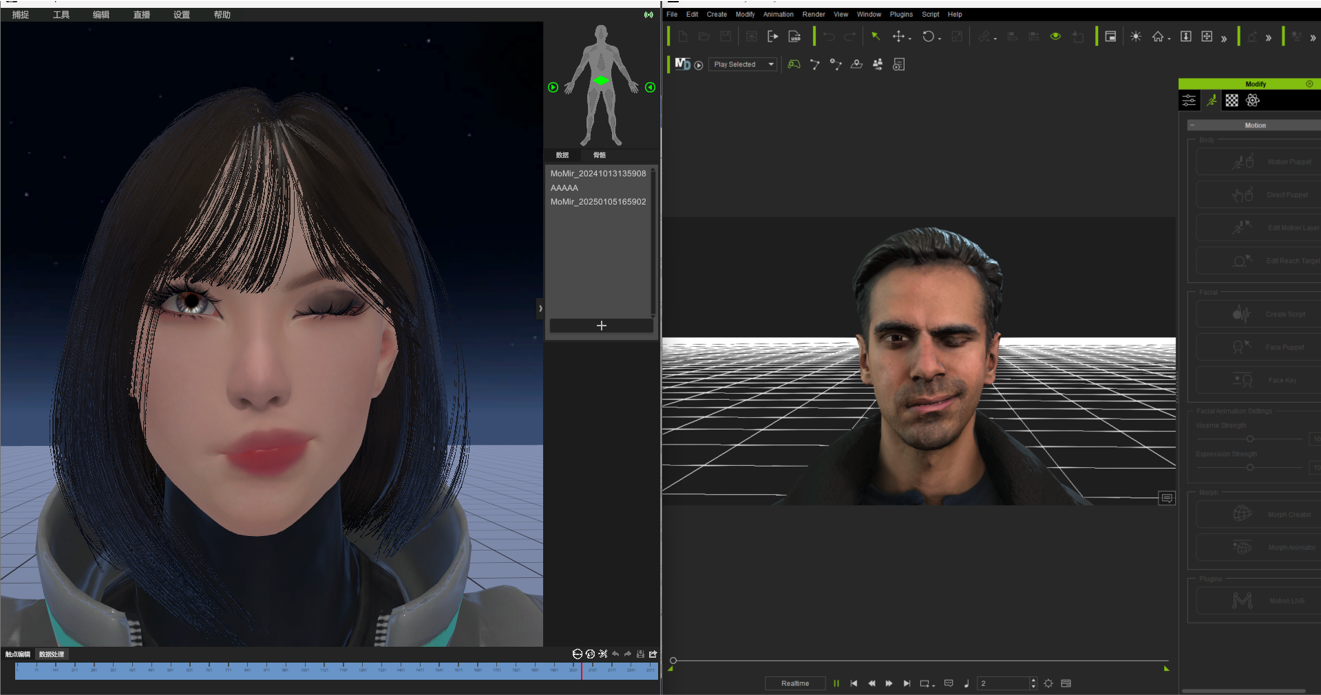Open the Play Selected dropdown
1321x695 pixels.
(743, 64)
